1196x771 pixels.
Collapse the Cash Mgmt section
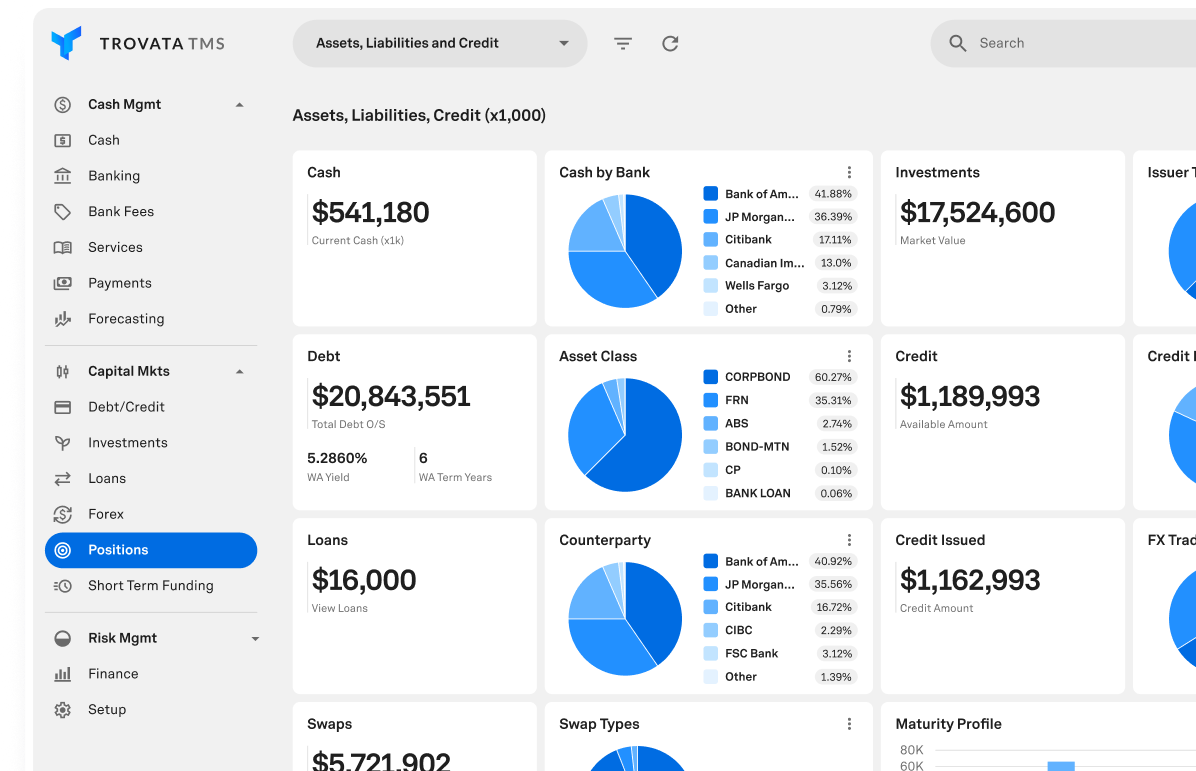click(x=239, y=103)
